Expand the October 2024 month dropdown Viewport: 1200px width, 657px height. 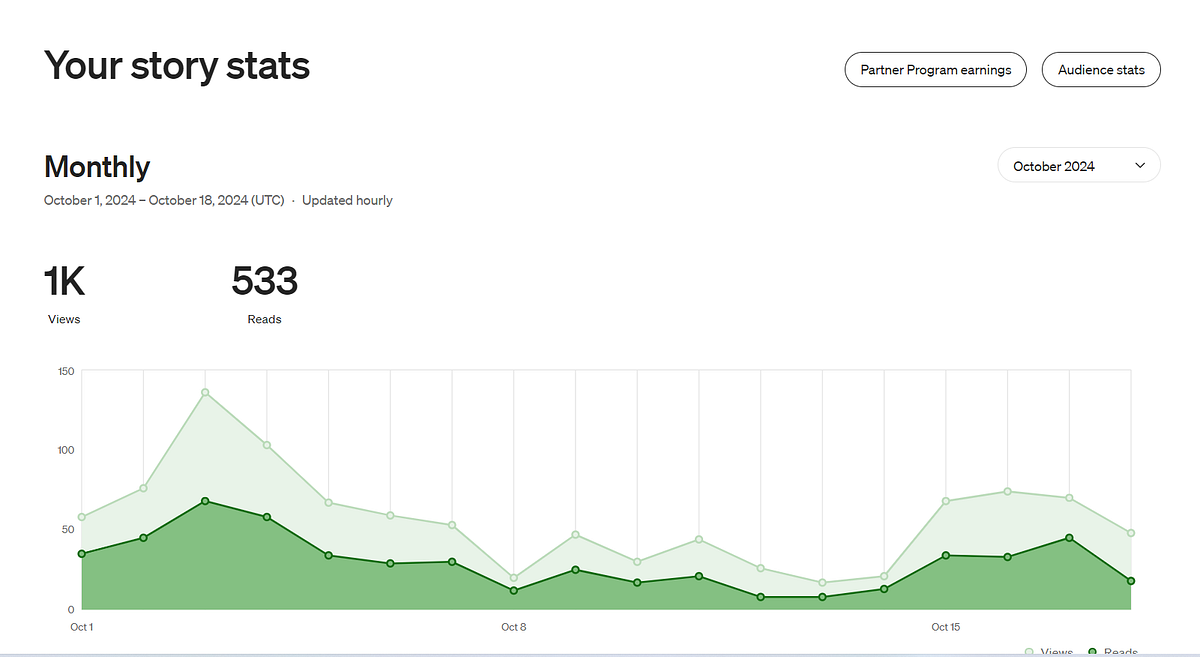point(1079,166)
